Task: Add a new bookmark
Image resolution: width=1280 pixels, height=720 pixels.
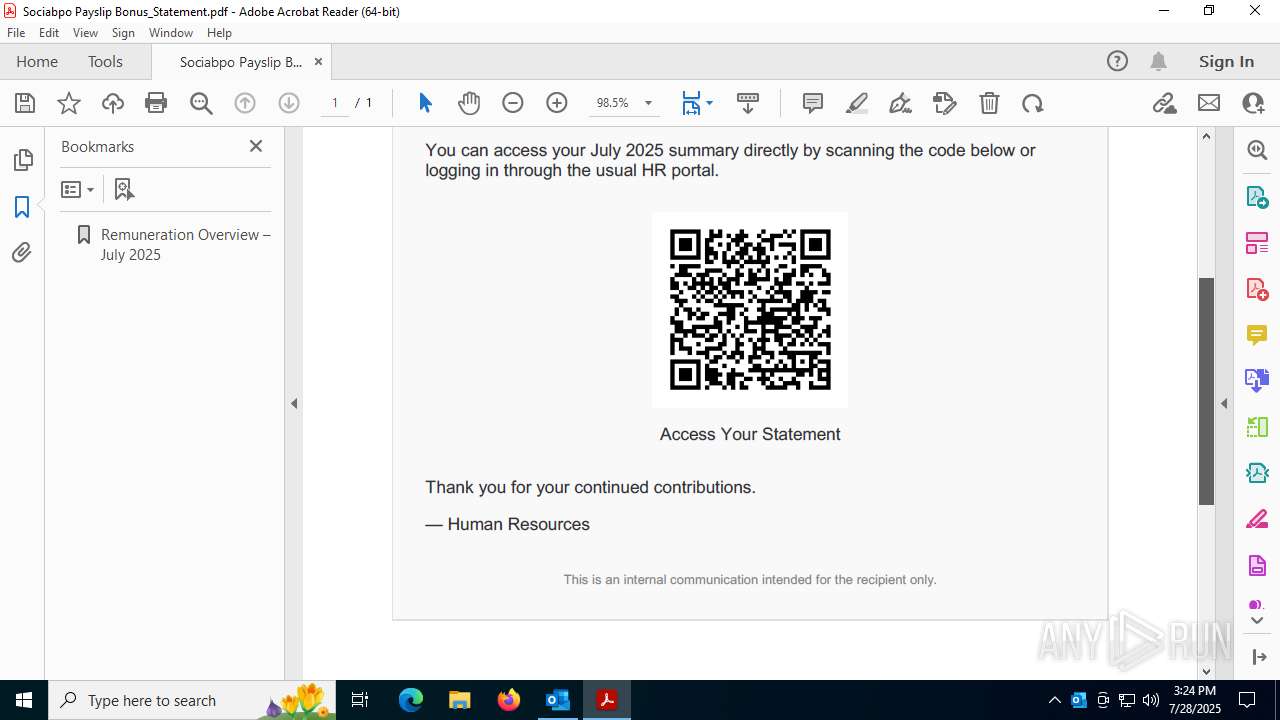Action: 124,189
